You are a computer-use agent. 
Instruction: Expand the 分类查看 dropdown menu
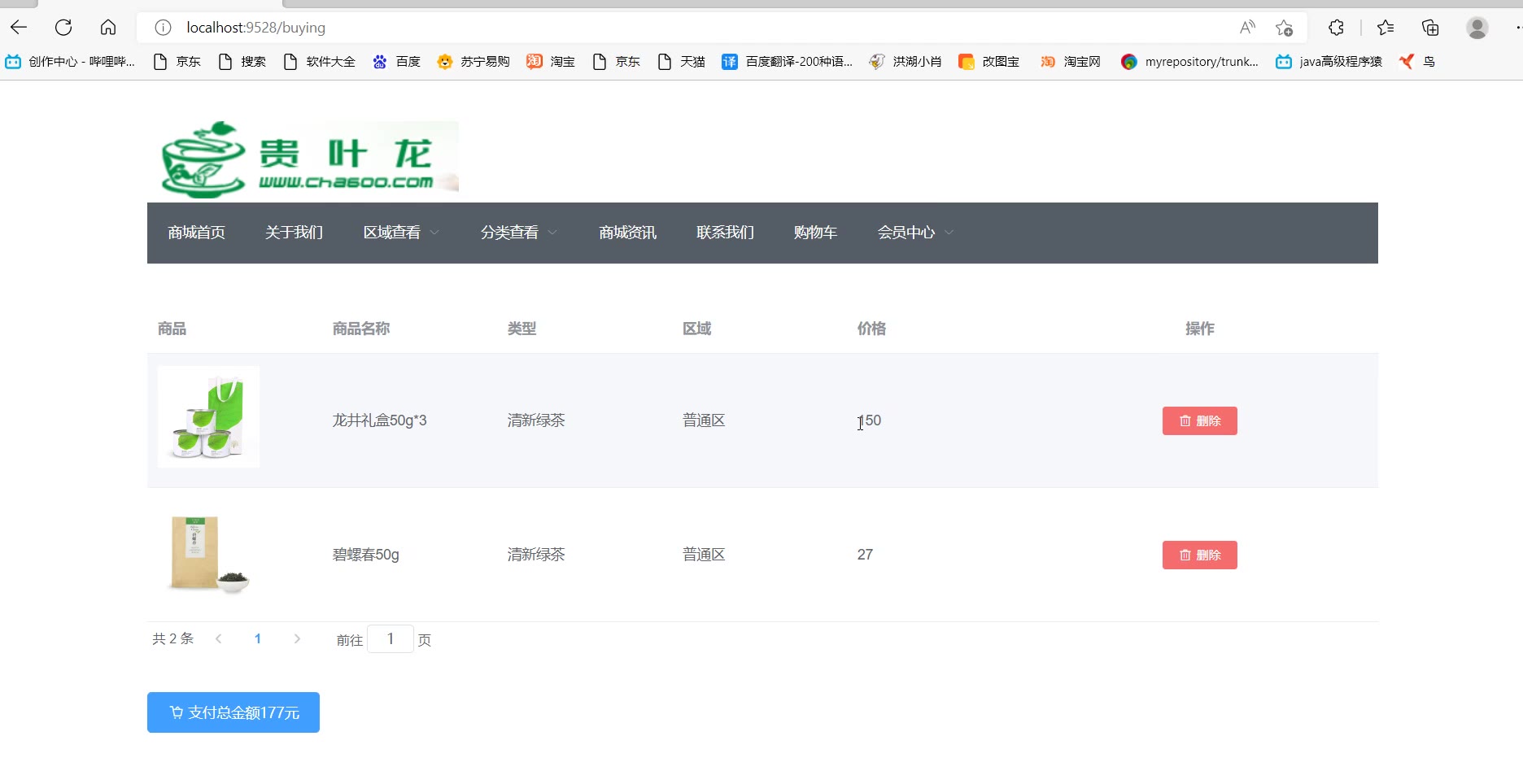point(518,233)
